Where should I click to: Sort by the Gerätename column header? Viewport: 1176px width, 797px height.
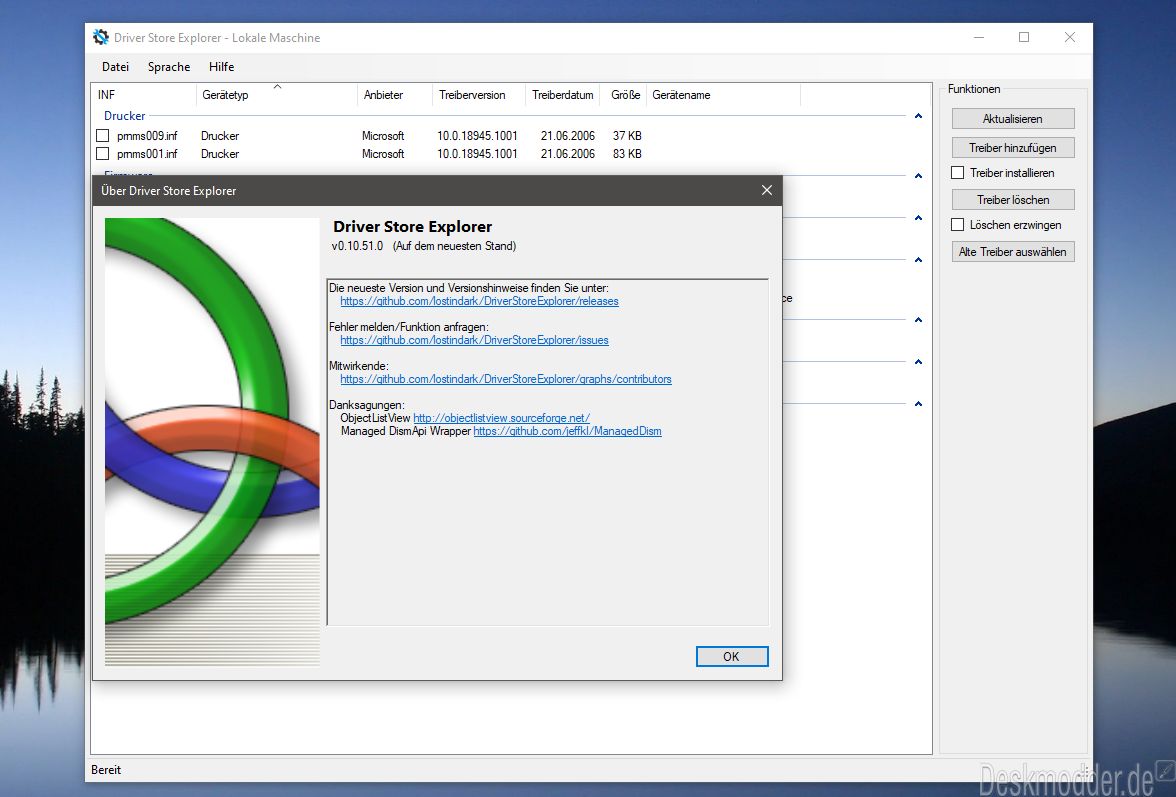point(724,95)
